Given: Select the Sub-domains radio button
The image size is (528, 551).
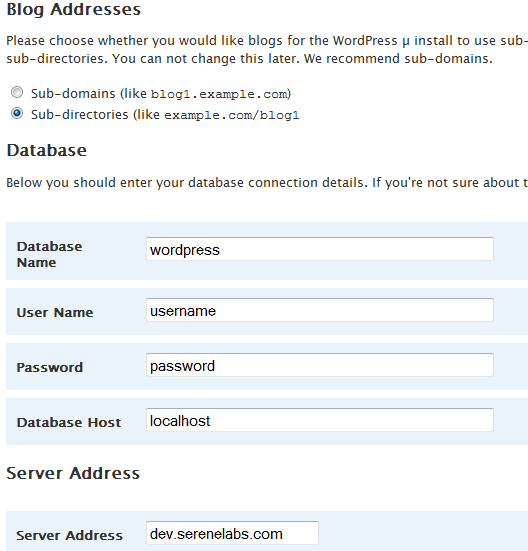Looking at the screenshot, I should pos(17,92).
